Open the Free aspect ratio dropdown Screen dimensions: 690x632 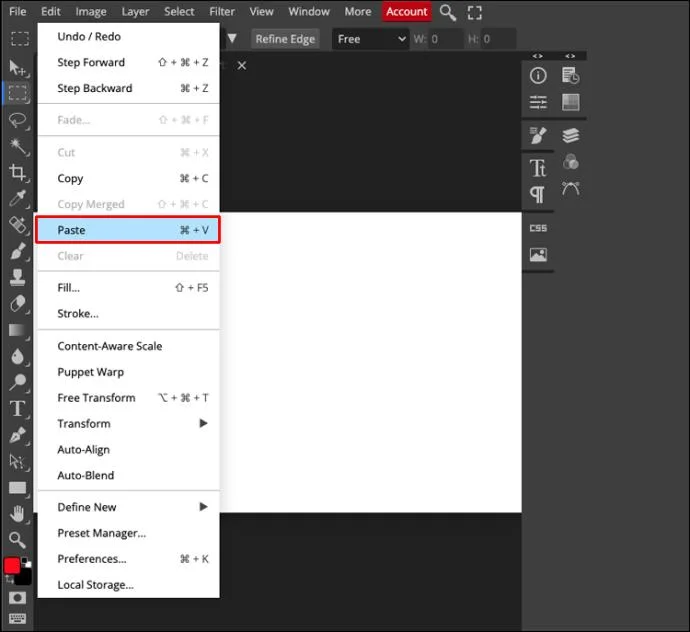371,39
